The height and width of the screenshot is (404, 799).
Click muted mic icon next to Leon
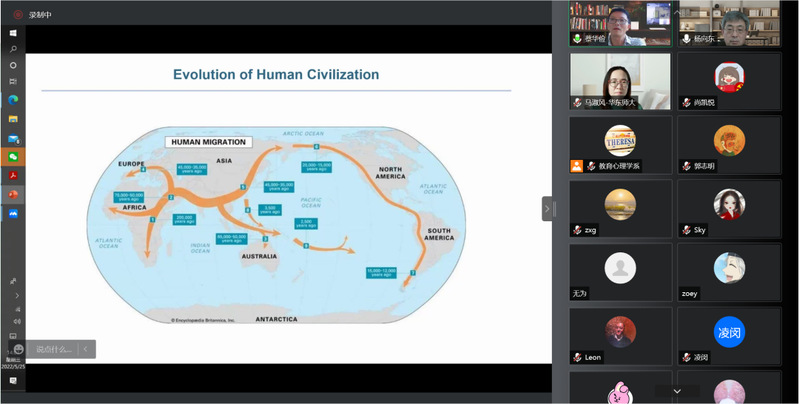click(577, 358)
